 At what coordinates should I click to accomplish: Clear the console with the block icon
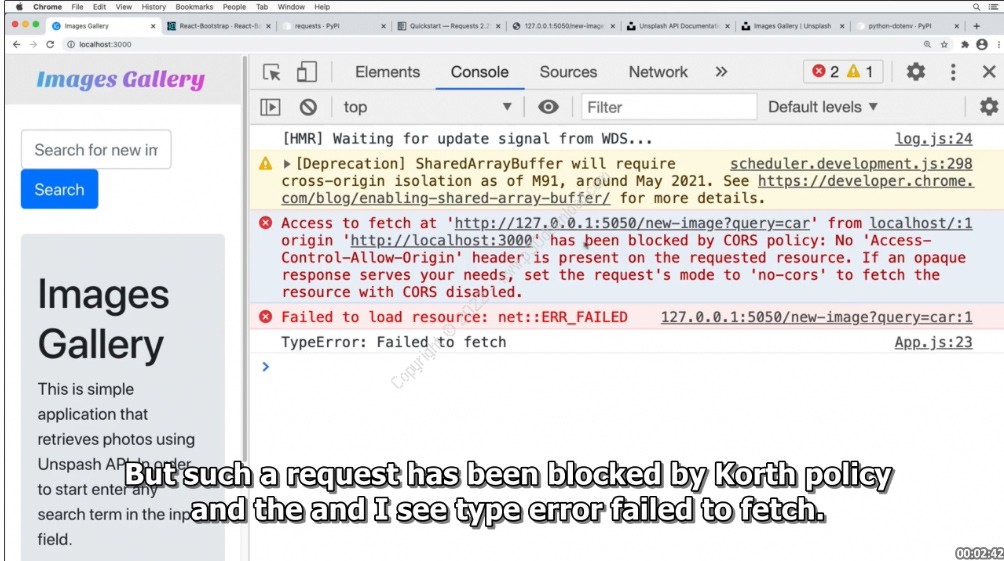pyautogui.click(x=308, y=107)
